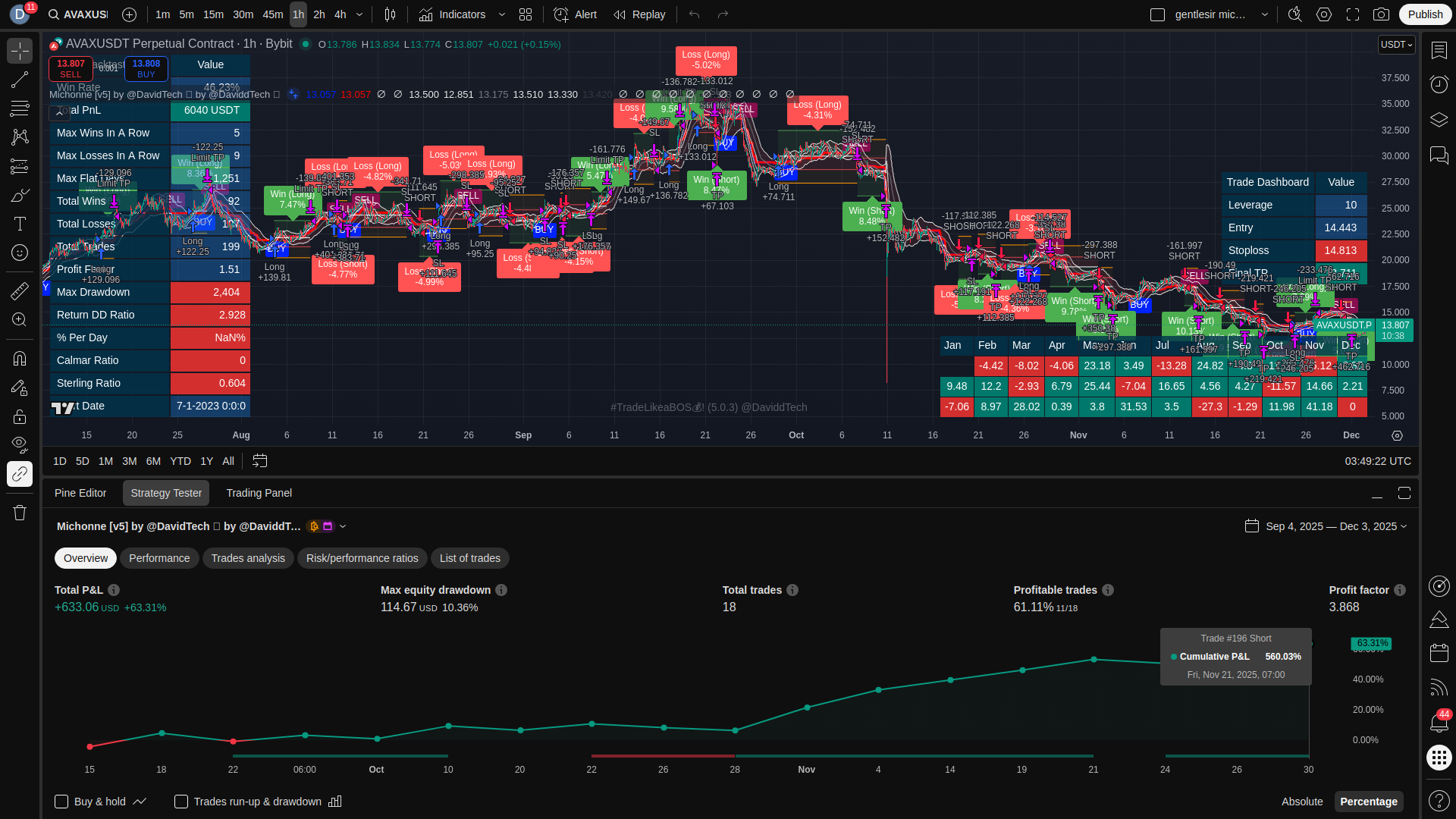This screenshot has height=819, width=1456.
Task: Select the 45m timeframe
Action: (x=272, y=14)
